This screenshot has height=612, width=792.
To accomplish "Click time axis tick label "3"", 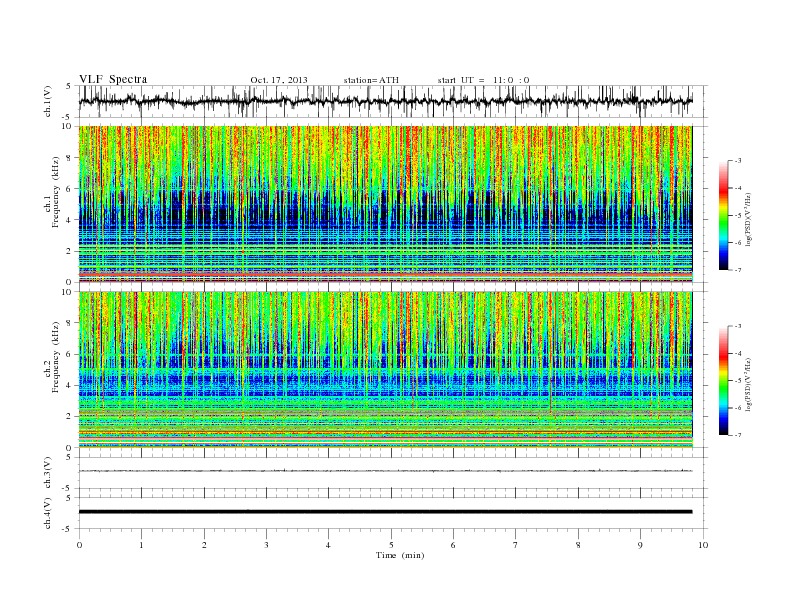I will [x=266, y=545].
